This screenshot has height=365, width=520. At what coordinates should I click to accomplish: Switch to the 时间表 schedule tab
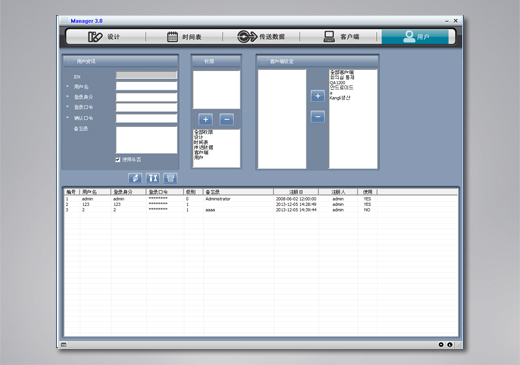point(184,37)
